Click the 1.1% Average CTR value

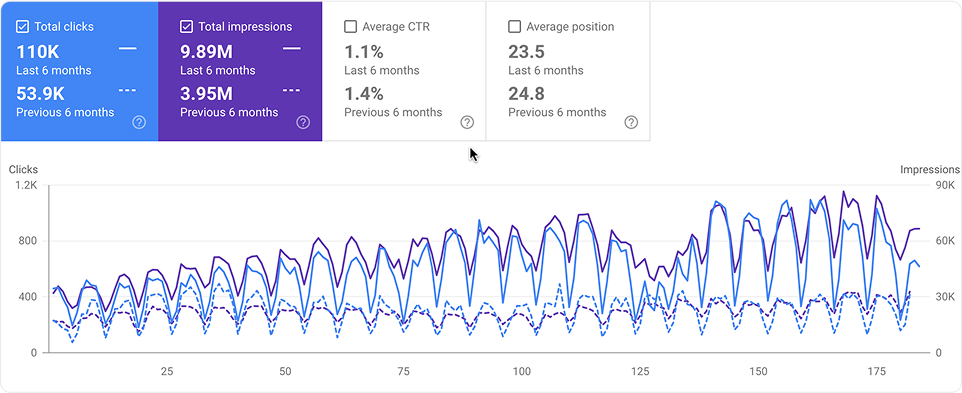pos(364,52)
